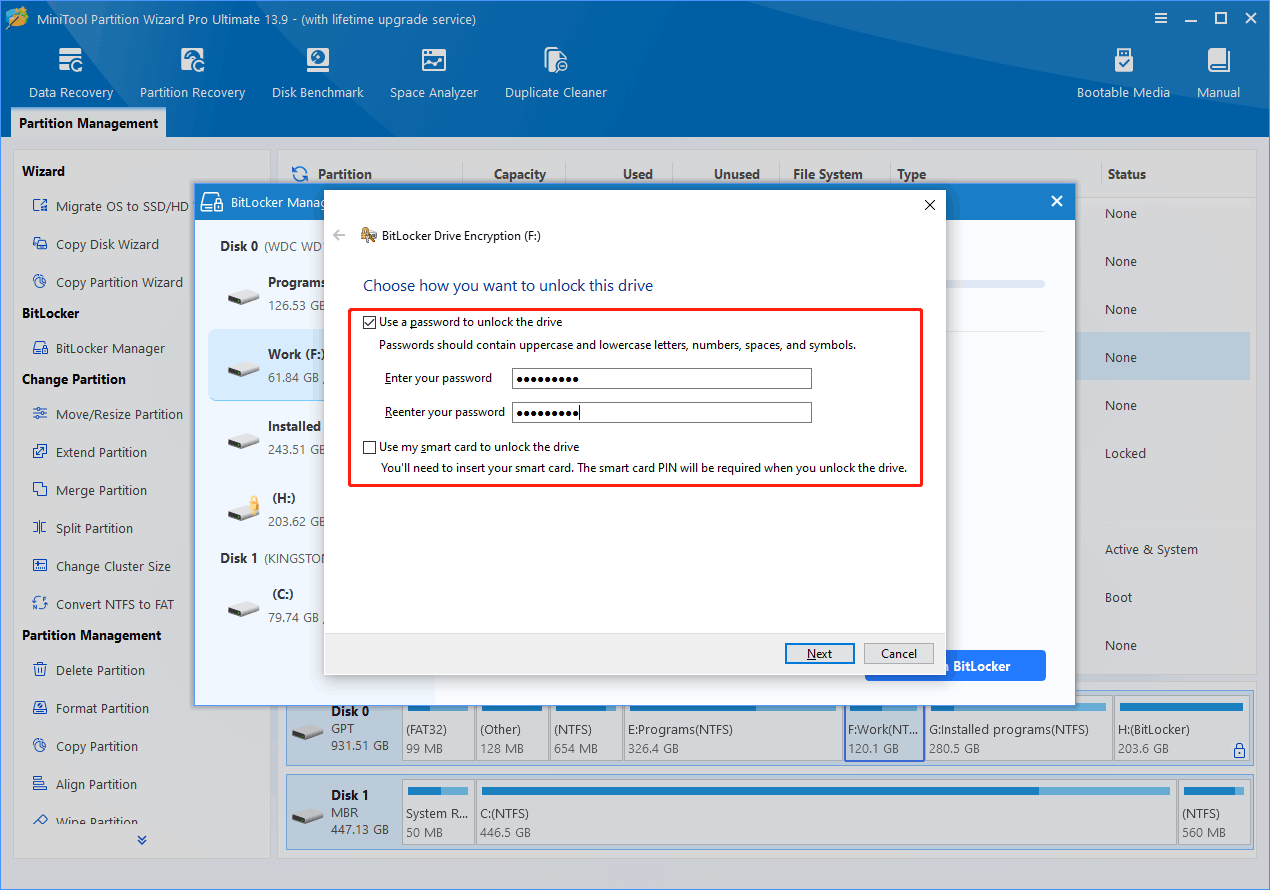Click the Copy Disk Wizard icon

pos(40,244)
